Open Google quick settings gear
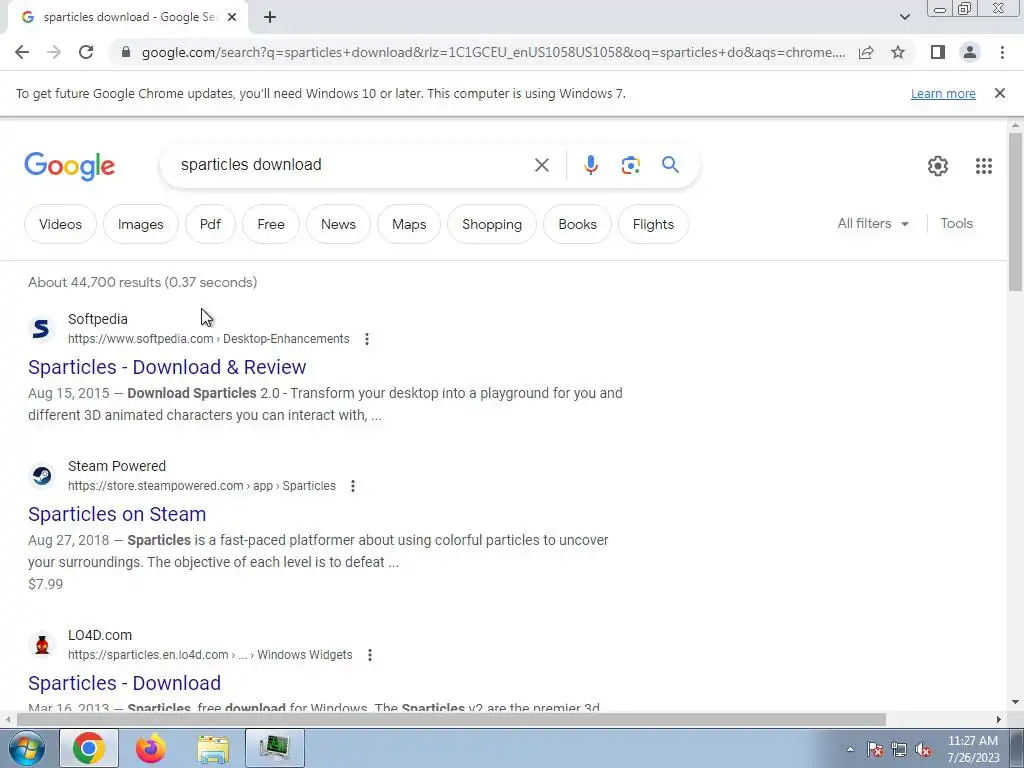This screenshot has height=768, width=1024. coord(938,166)
